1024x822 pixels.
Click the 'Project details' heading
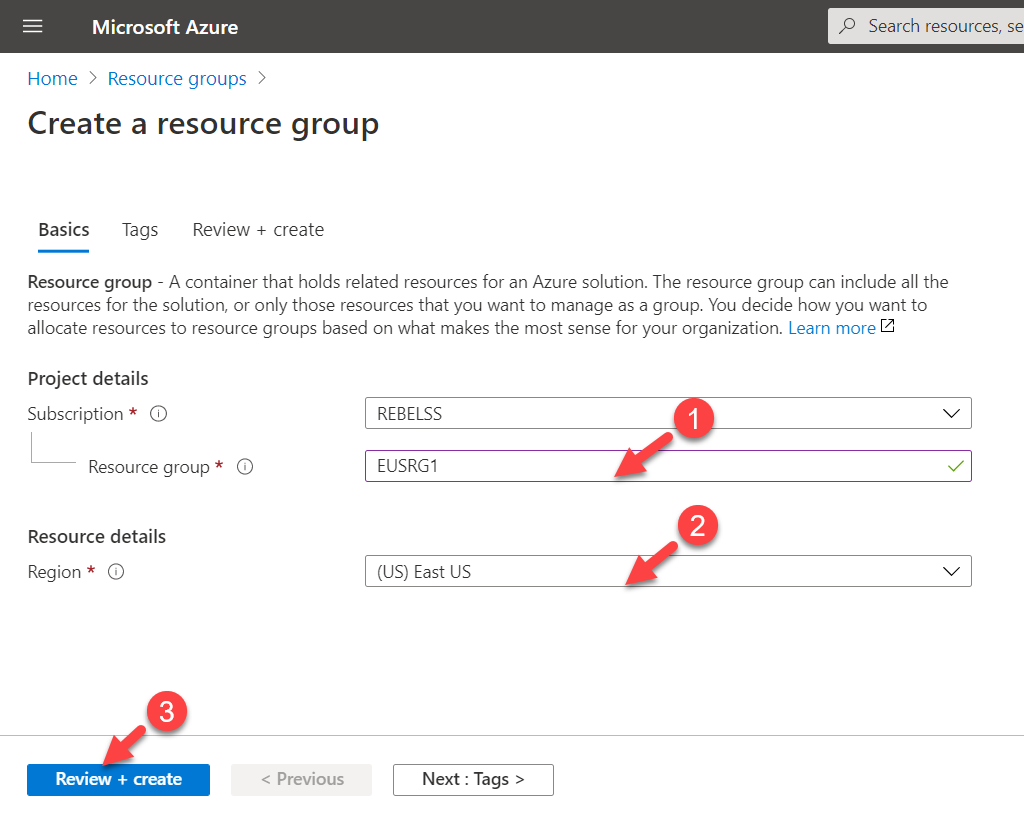pos(88,379)
